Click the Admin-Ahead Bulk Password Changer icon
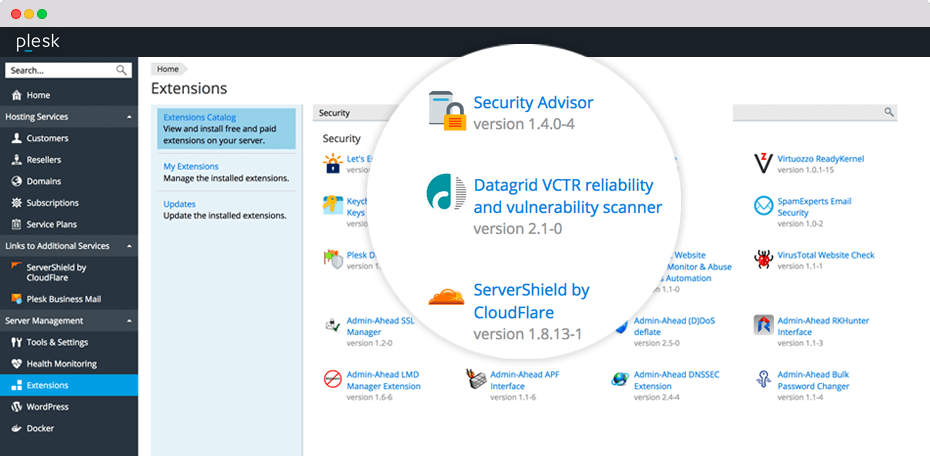Image resolution: width=930 pixels, height=456 pixels. 763,380
